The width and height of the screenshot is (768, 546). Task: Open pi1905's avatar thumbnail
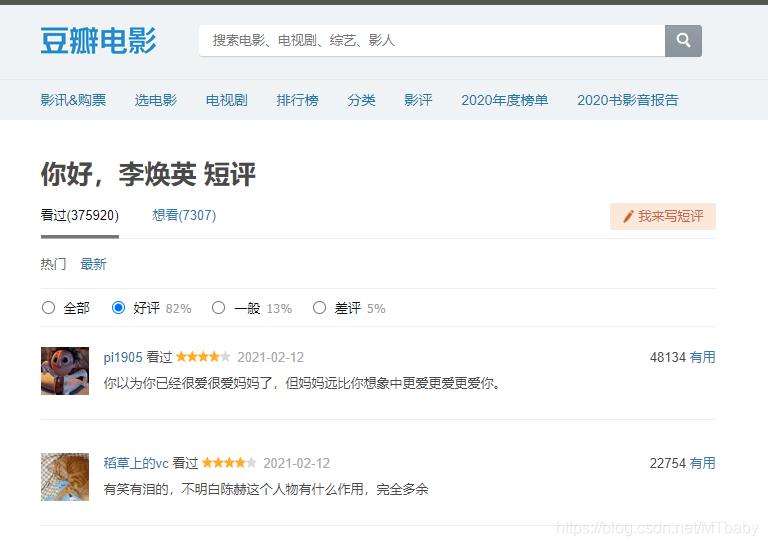tap(65, 371)
